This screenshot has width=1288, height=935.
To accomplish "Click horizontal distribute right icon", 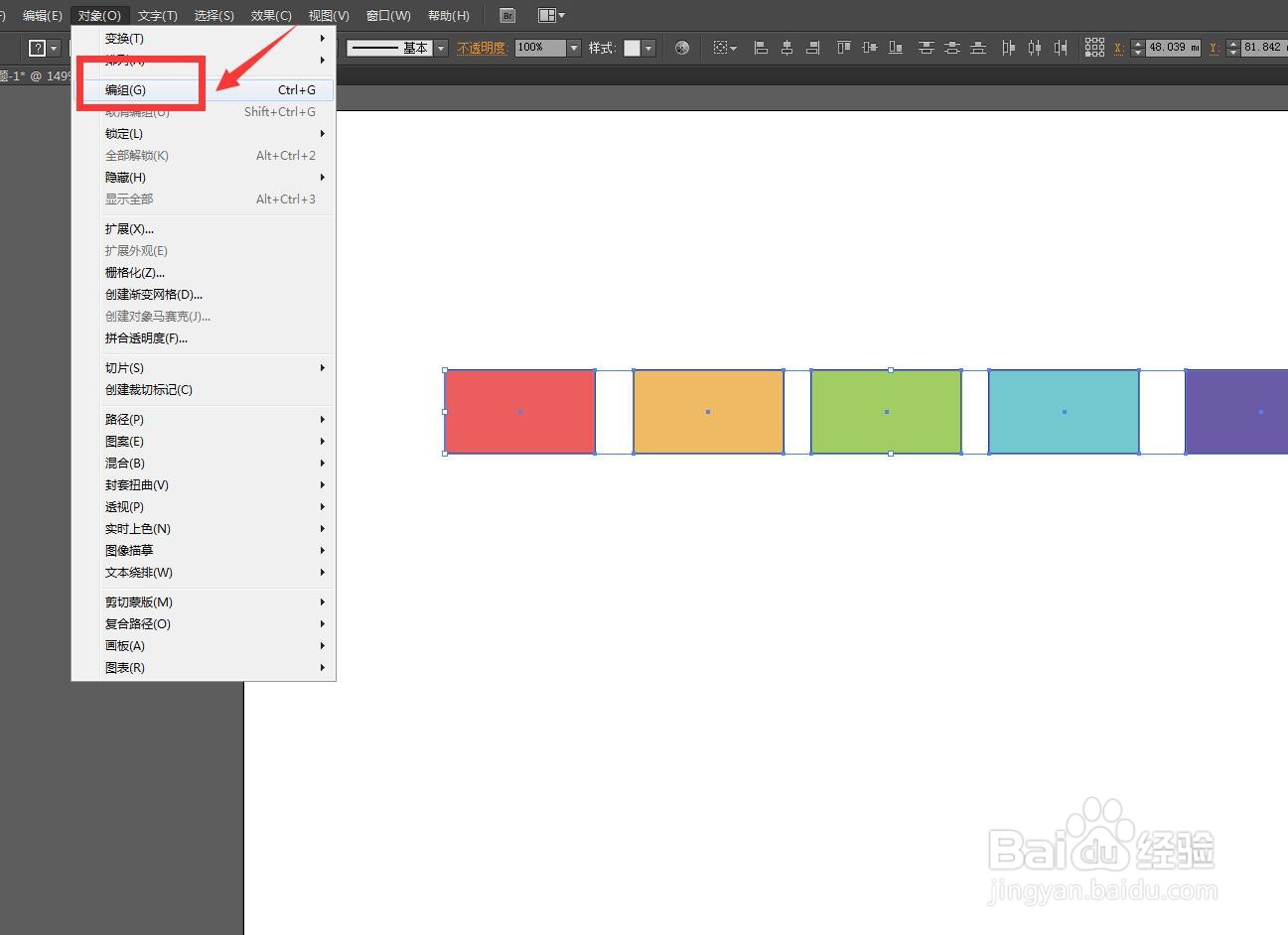I will tap(1061, 48).
